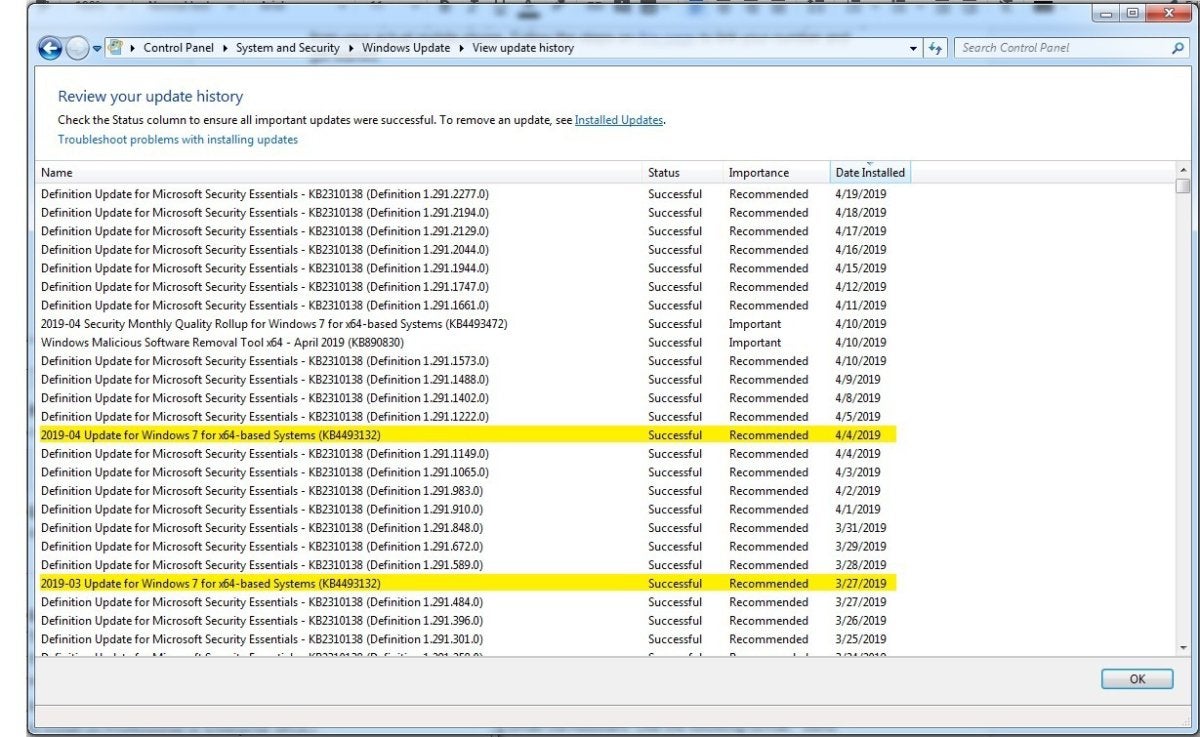Screen dimensions: 1200x737
Task: Expand the breadcrumb arrow after Windows Update
Action: (462, 48)
